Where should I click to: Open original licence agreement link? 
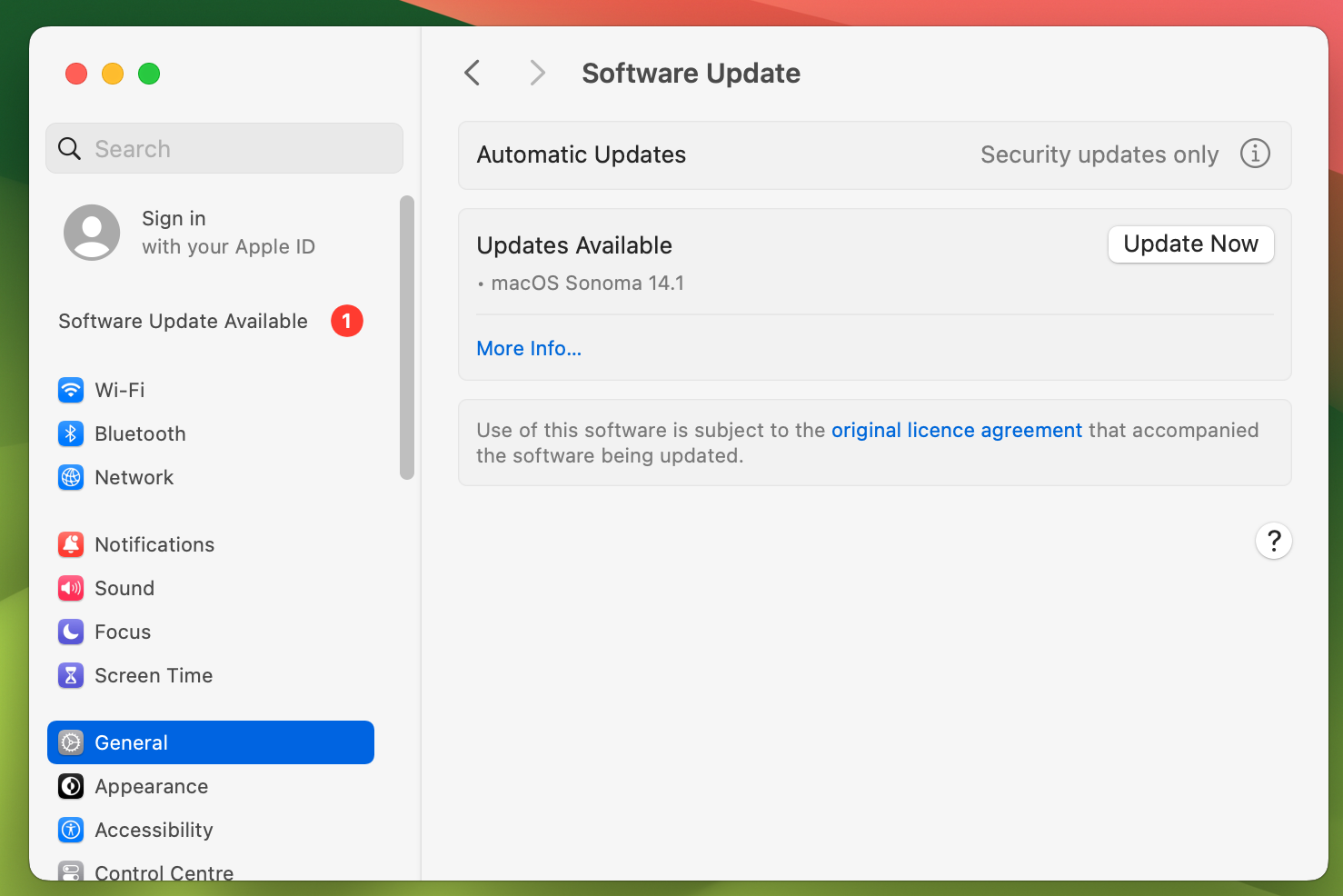[x=957, y=430]
